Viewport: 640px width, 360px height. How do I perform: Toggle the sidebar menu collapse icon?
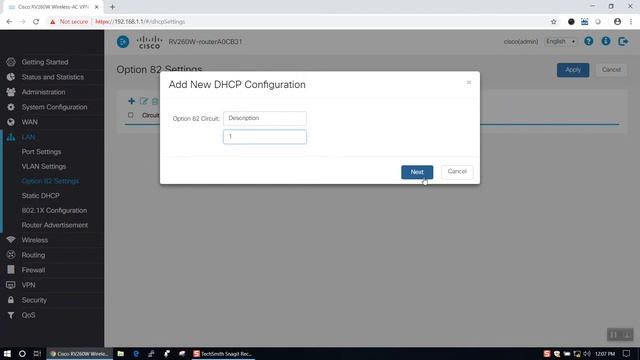tap(123, 42)
